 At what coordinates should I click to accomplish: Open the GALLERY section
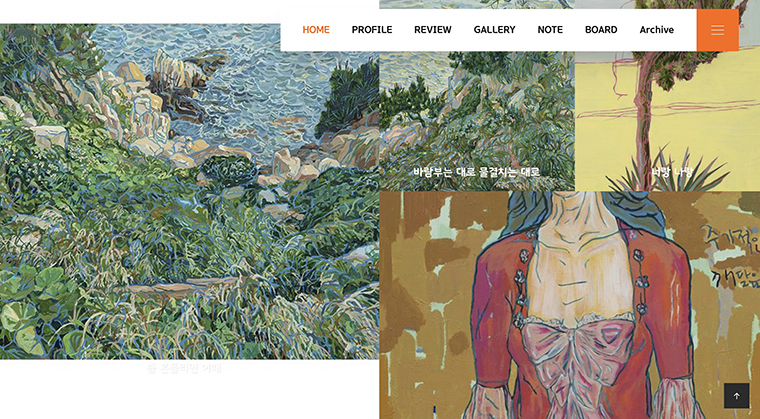pos(494,30)
